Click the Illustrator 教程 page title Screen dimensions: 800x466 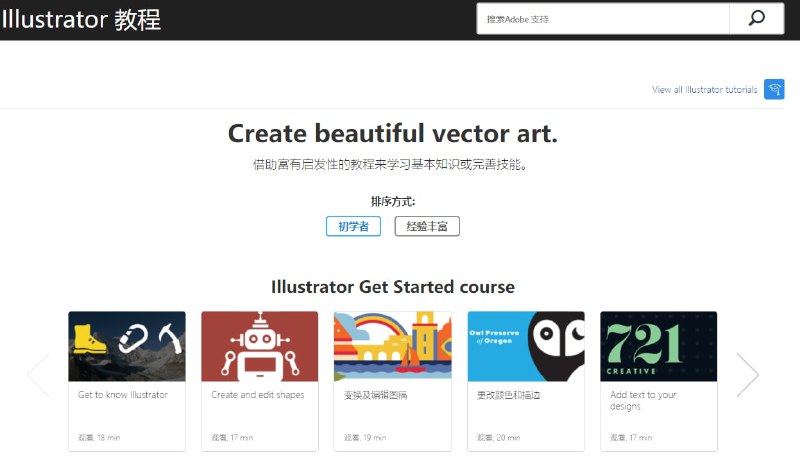click(x=81, y=19)
